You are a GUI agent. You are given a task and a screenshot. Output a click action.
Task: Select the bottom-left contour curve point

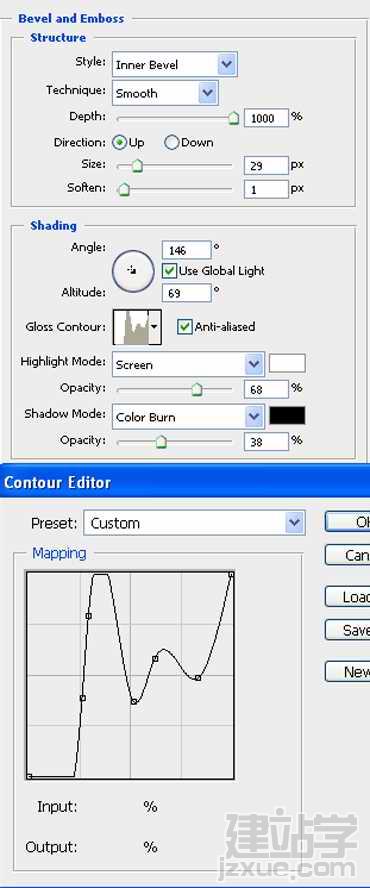[29, 776]
